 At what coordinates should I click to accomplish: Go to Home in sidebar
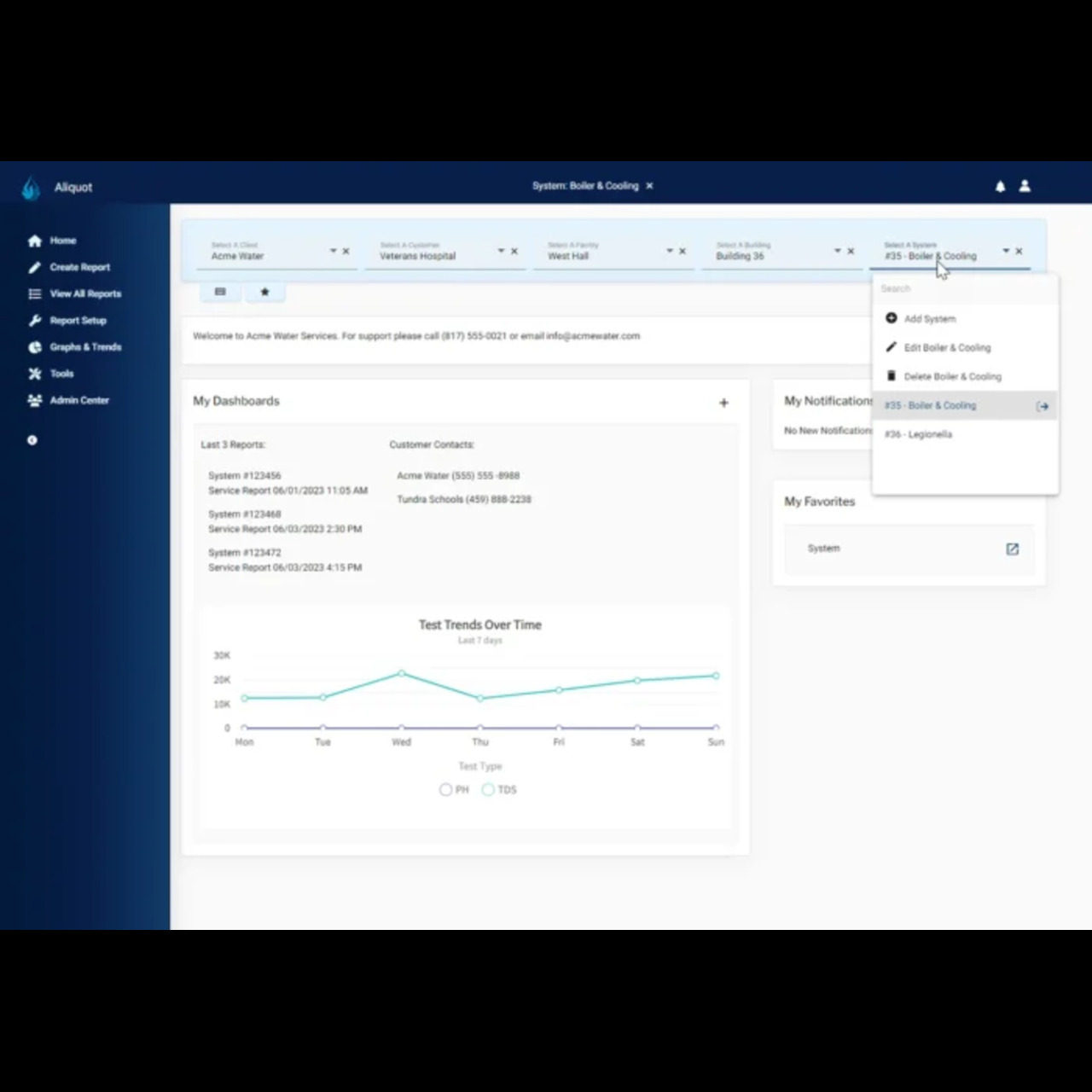point(63,241)
